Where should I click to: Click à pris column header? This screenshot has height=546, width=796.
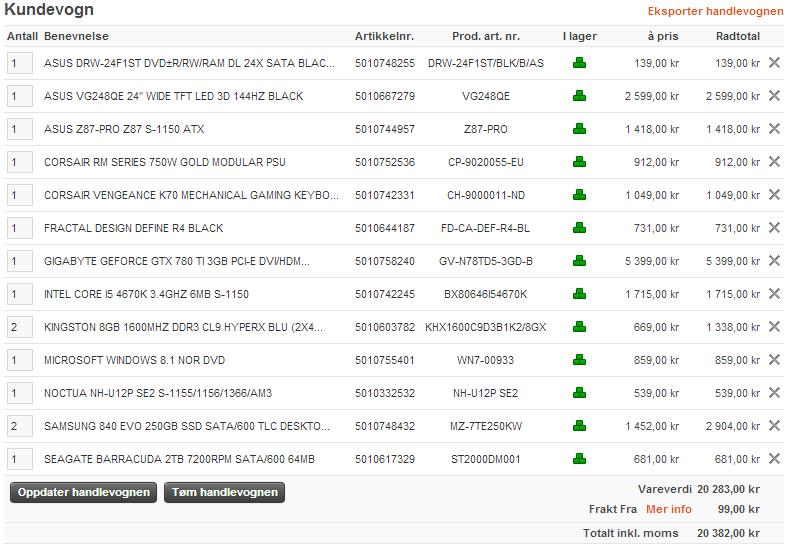[x=663, y=36]
